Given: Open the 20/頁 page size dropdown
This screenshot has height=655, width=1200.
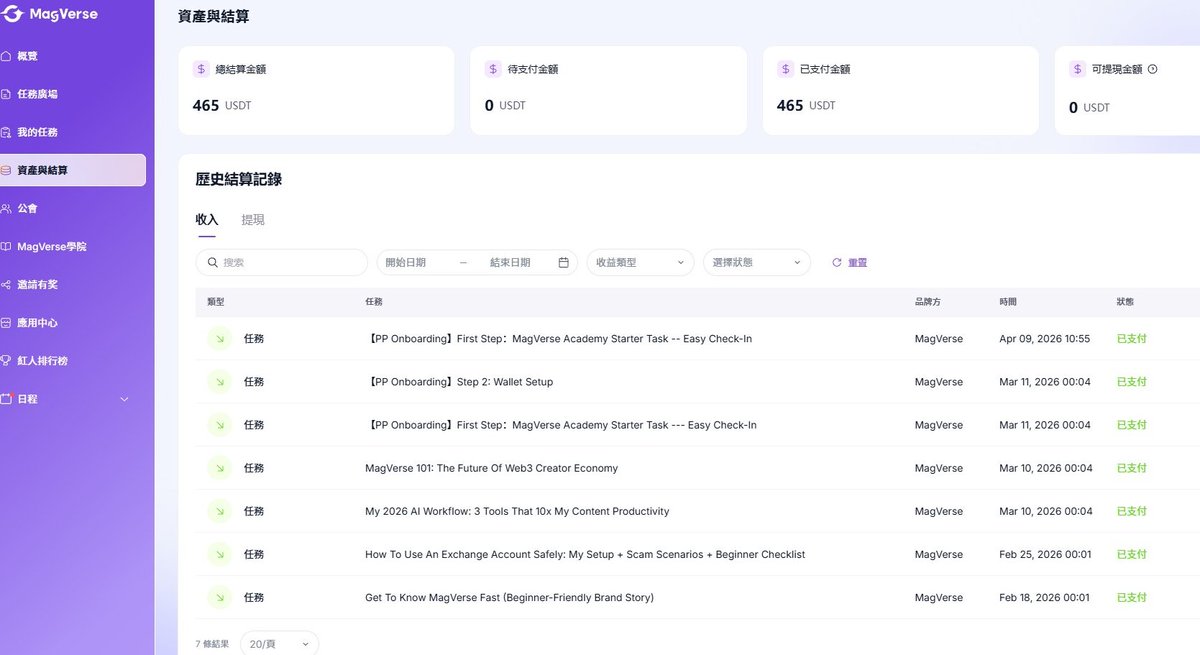Looking at the screenshot, I should [279, 644].
